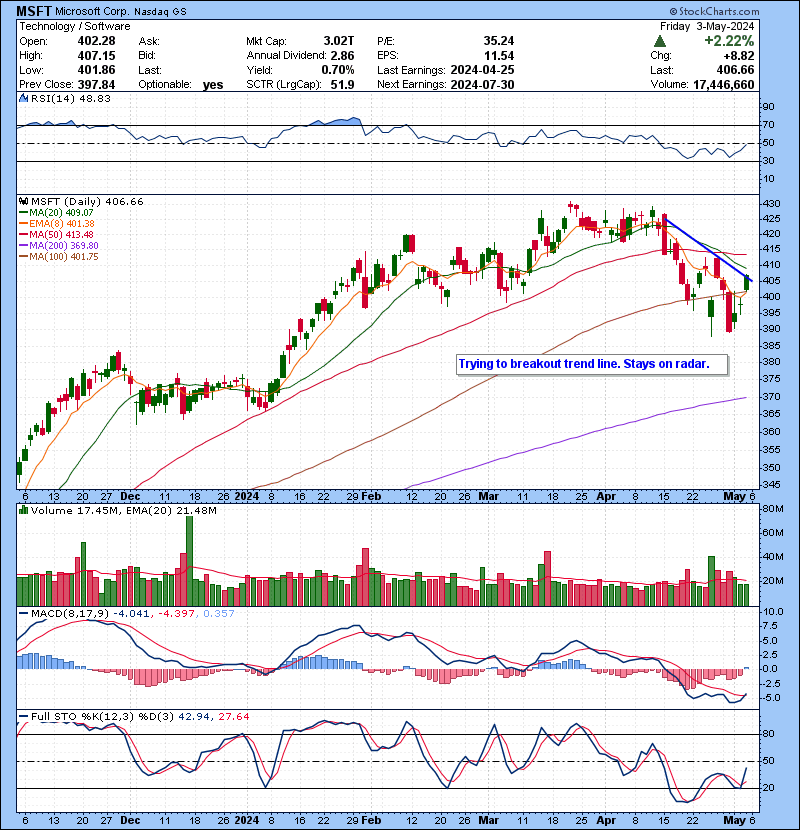Click the Friday 3-May-2024 date label
The height and width of the screenshot is (830, 800).
click(707, 26)
